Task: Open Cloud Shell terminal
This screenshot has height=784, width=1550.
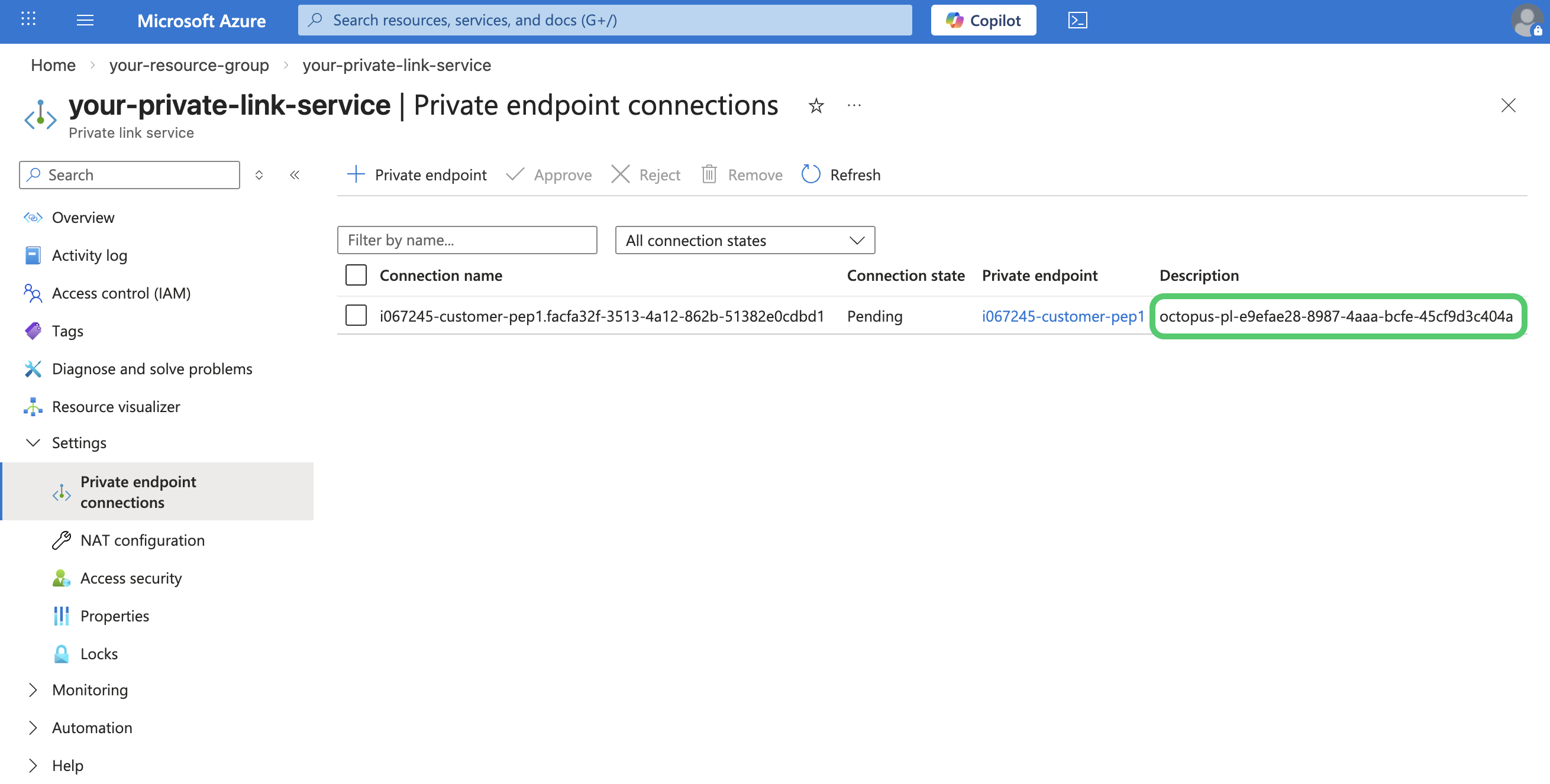Action: tap(1078, 20)
